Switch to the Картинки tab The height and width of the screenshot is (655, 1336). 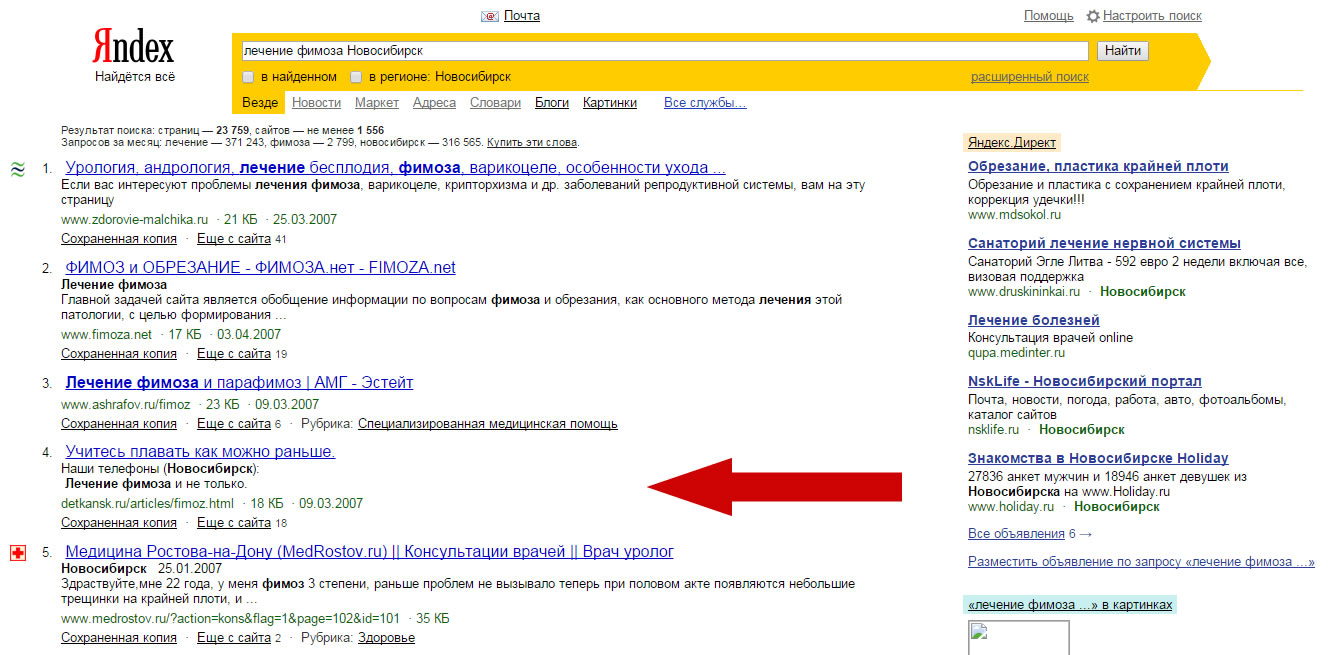[610, 103]
